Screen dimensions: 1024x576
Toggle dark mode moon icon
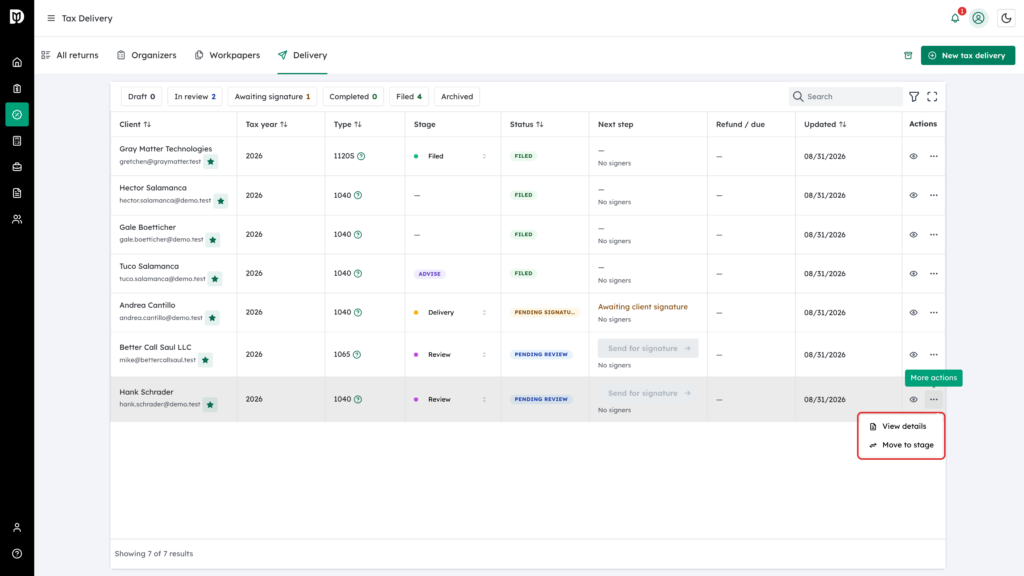(1006, 18)
